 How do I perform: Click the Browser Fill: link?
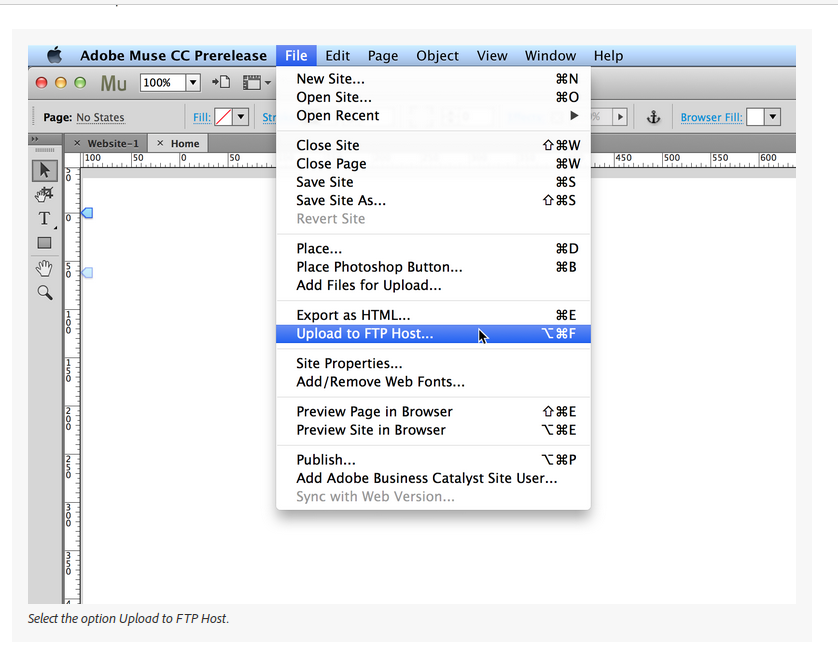tap(711, 117)
